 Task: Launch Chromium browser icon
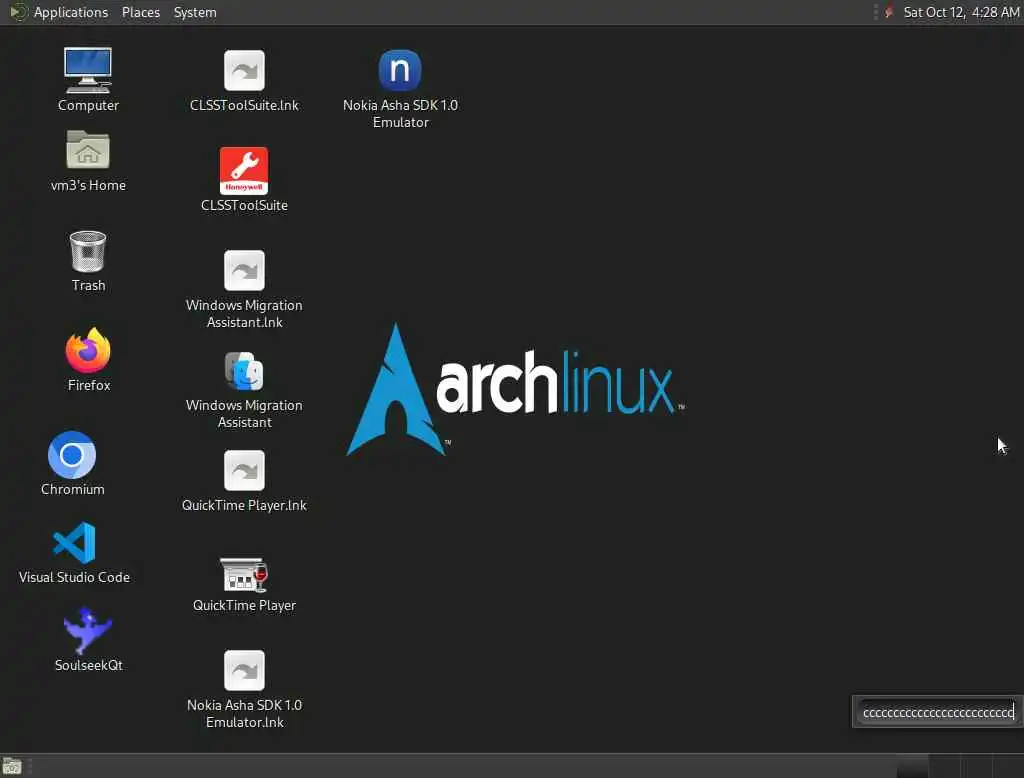[72, 455]
